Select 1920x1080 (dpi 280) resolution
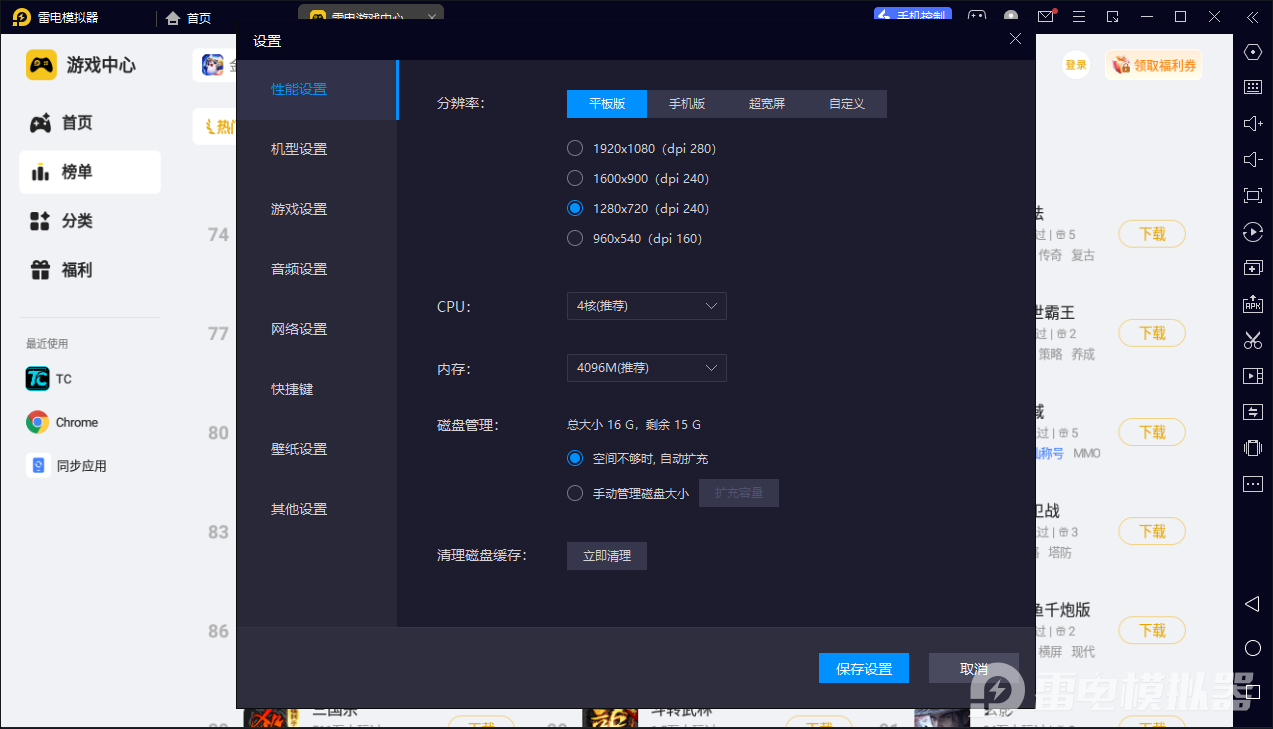Image resolution: width=1273 pixels, height=729 pixels. click(641, 148)
